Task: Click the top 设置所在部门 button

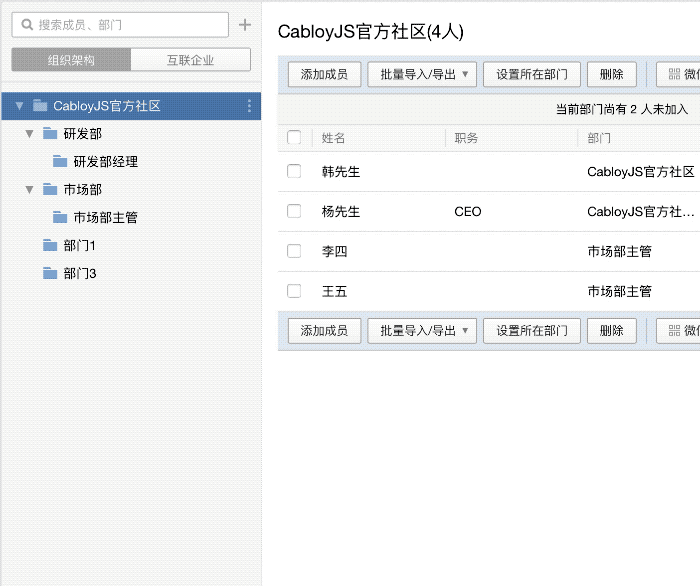Action: click(x=532, y=74)
